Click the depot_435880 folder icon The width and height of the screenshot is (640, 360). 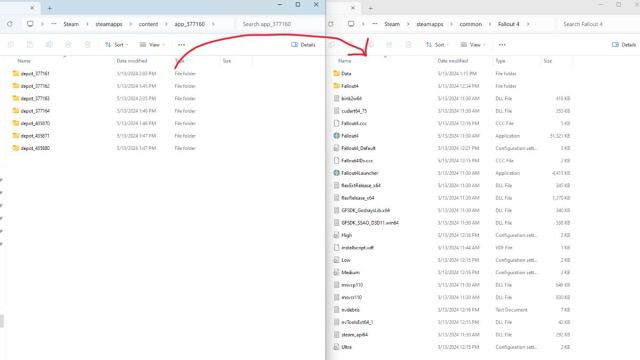pos(16,148)
